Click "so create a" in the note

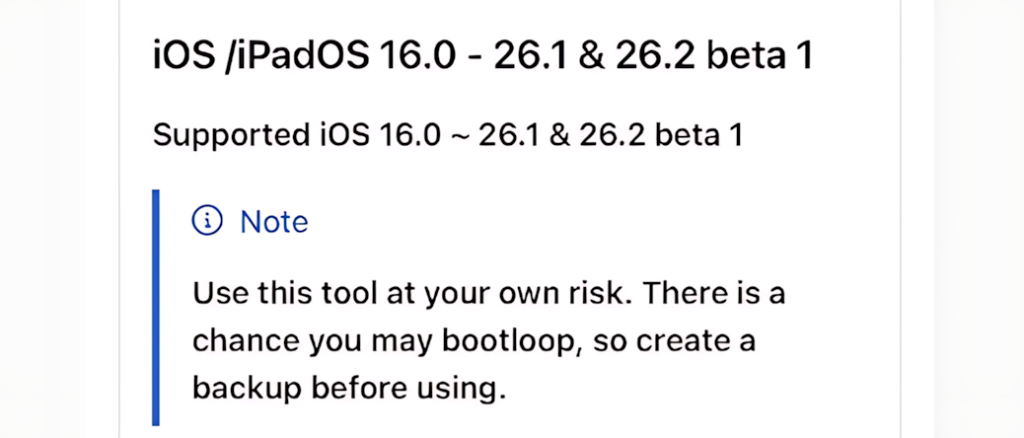click(x=675, y=342)
